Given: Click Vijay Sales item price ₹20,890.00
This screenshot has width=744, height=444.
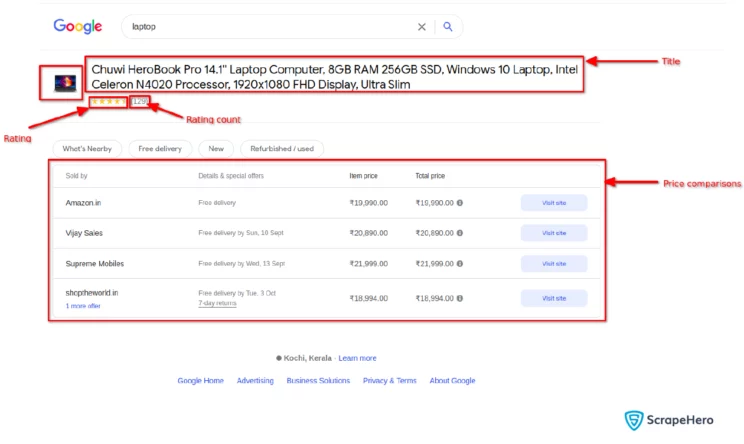Looking at the screenshot, I should click(x=369, y=233).
